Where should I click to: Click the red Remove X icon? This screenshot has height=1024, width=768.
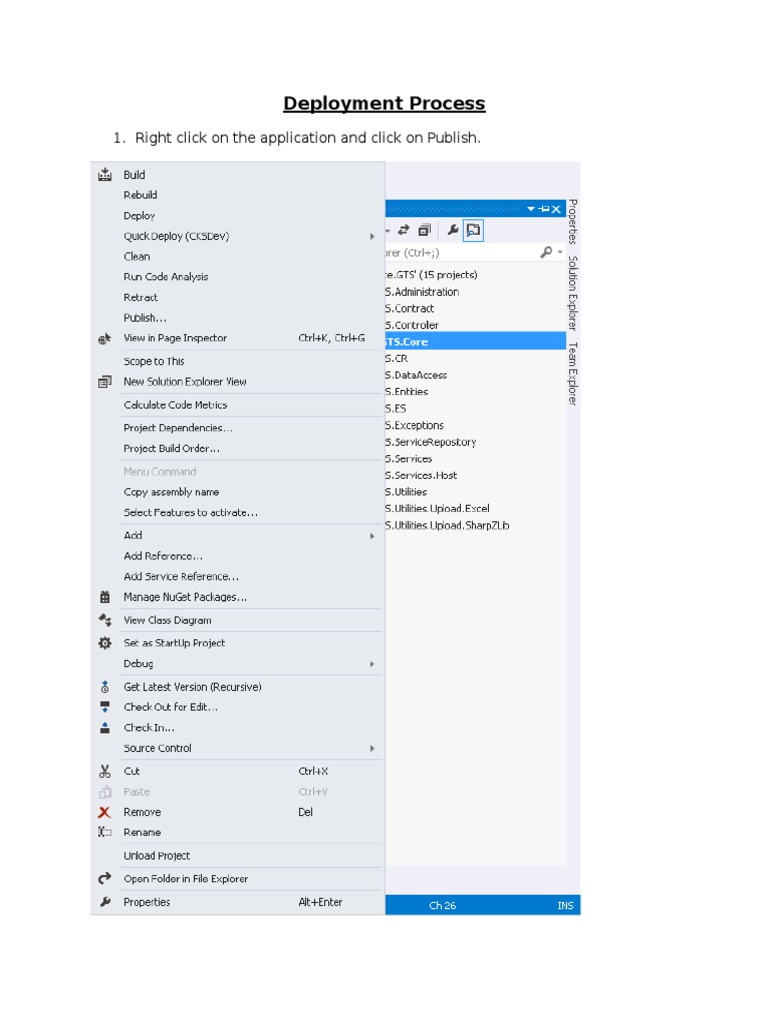tap(105, 812)
